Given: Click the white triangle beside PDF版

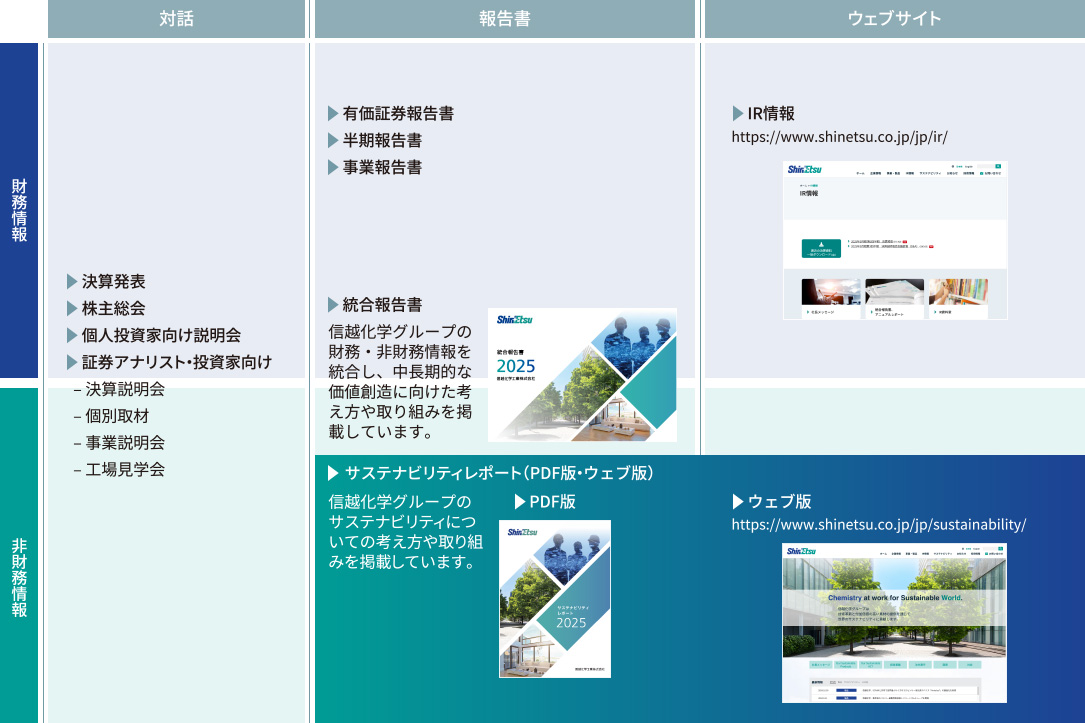Looking at the screenshot, I should coord(520,502).
